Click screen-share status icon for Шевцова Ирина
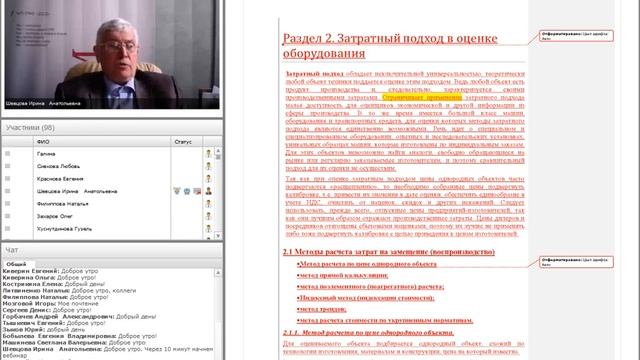The width and height of the screenshot is (640, 360). click(197, 191)
